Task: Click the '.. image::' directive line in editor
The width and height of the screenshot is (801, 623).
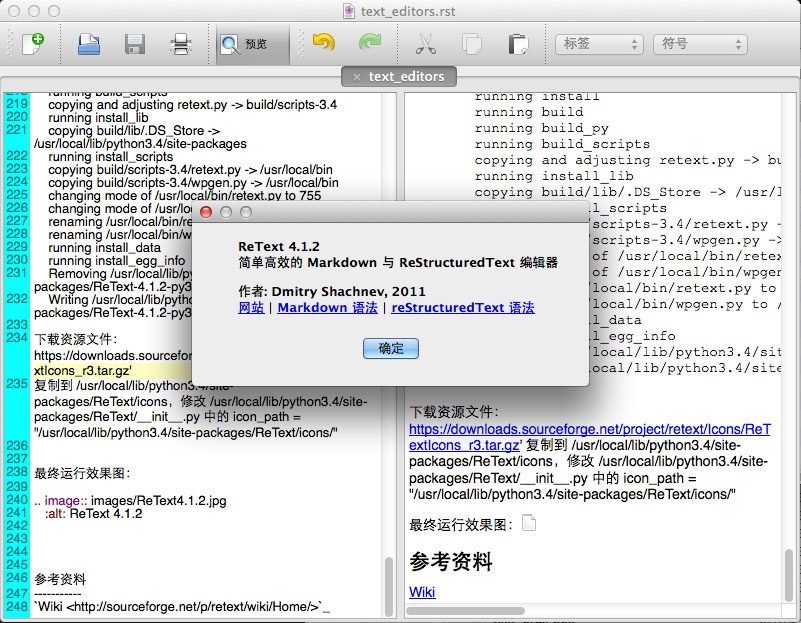Action: click(x=130, y=501)
